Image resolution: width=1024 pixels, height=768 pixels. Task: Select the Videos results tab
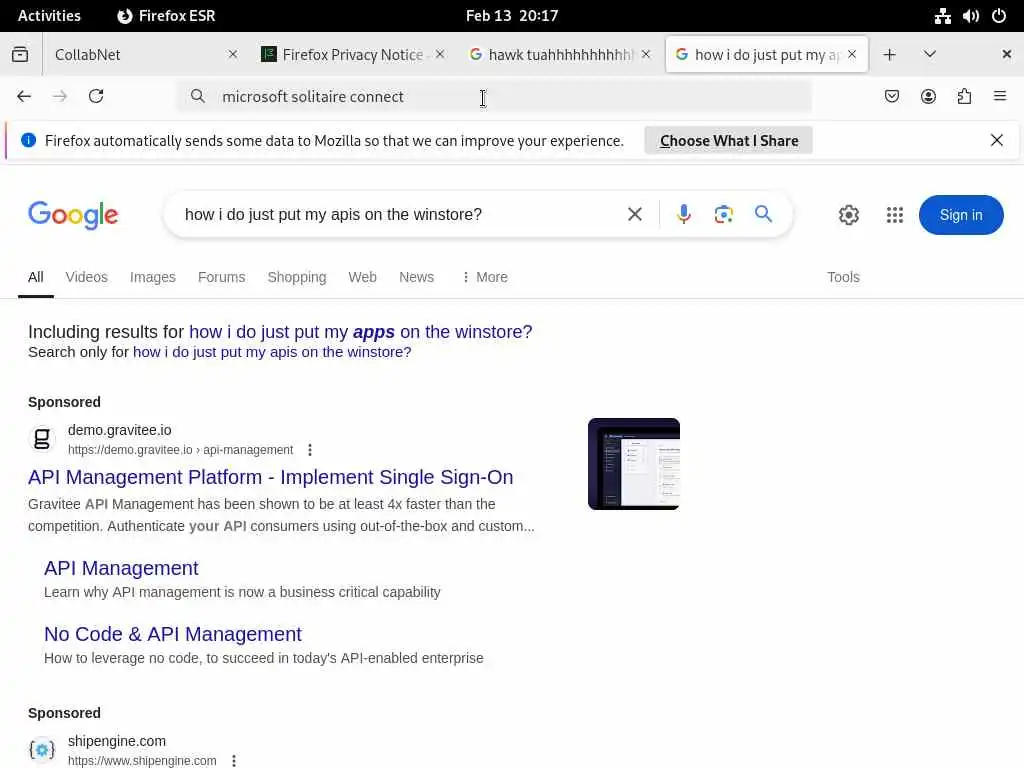click(x=87, y=278)
